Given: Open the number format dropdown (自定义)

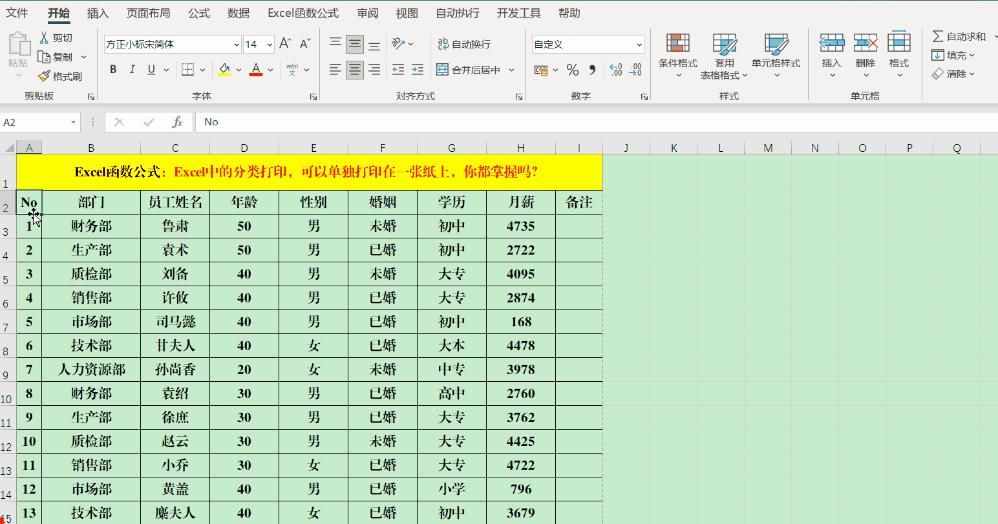Looking at the screenshot, I should click(x=639, y=45).
